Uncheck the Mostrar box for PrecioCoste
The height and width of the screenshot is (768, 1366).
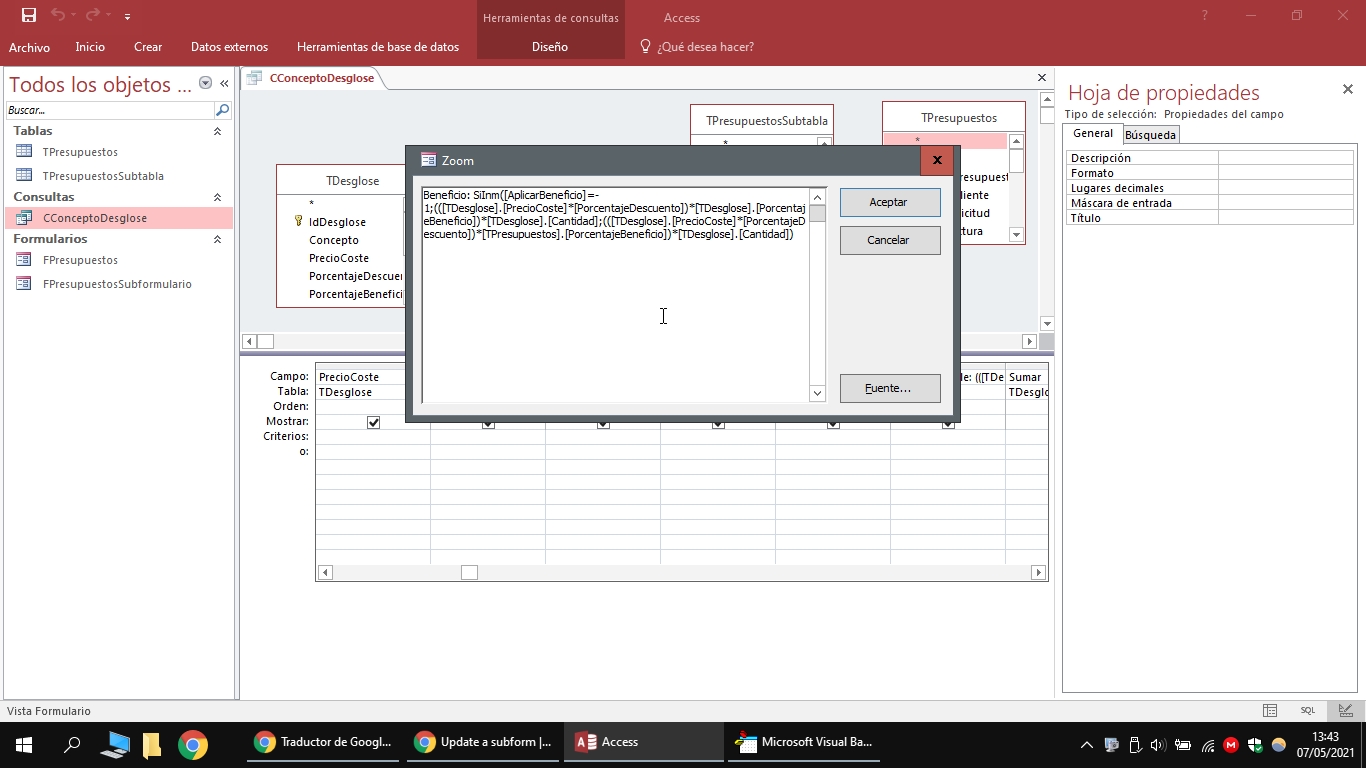tap(373, 422)
